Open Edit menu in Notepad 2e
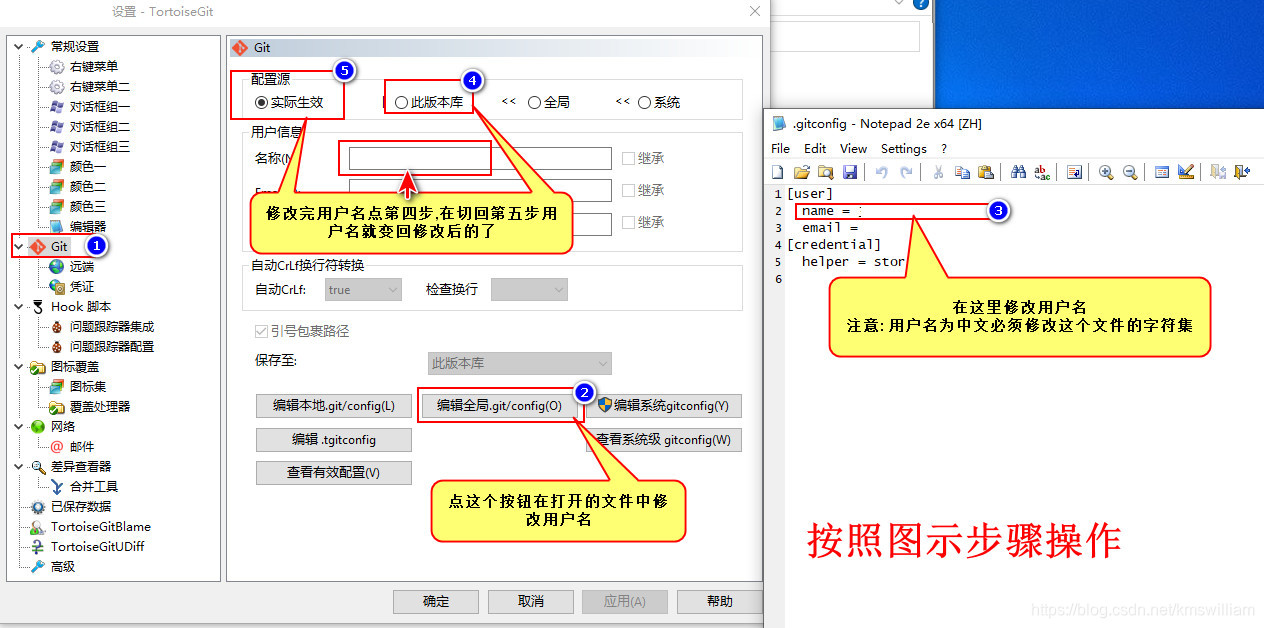 point(815,148)
